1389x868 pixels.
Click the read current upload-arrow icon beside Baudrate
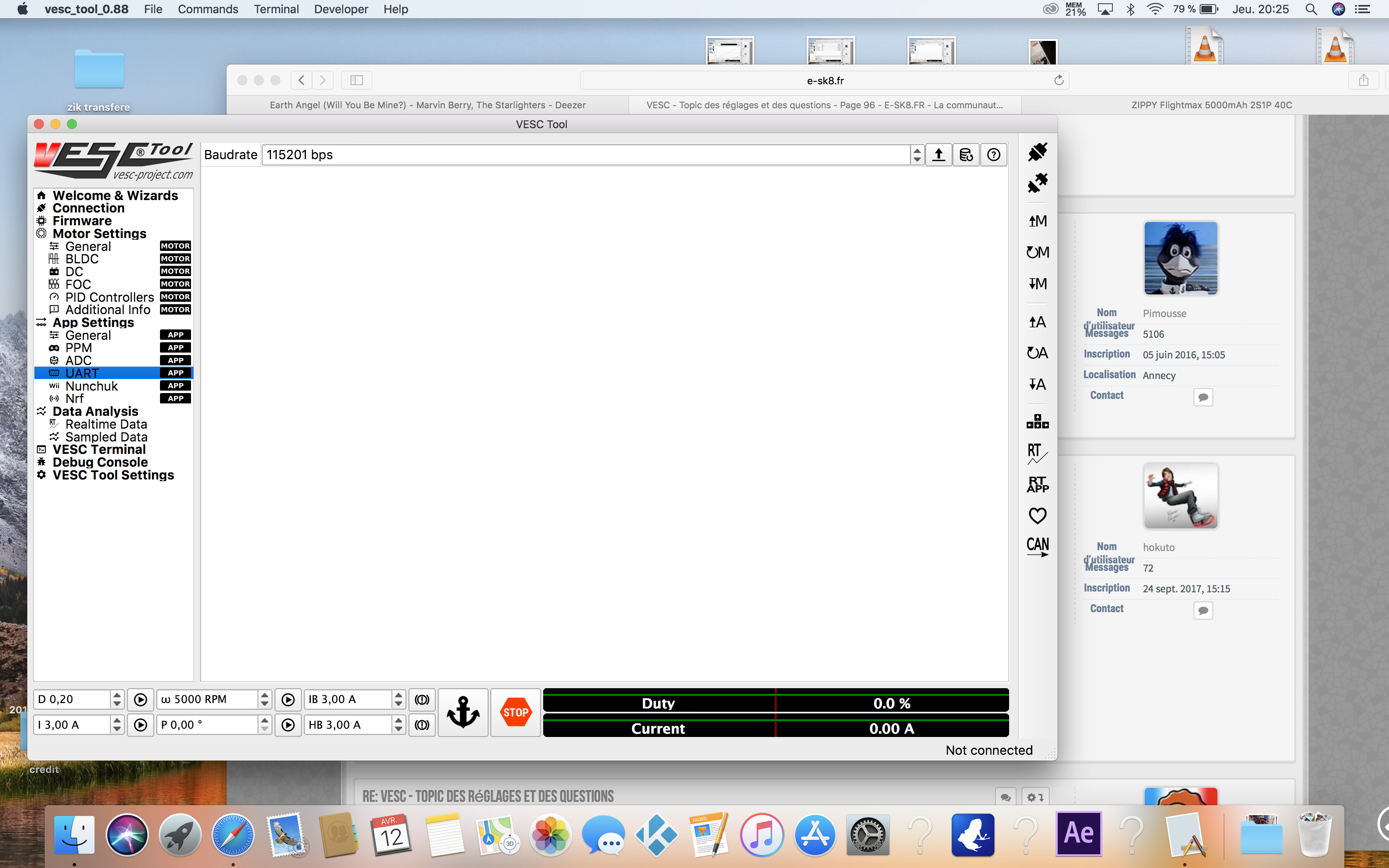938,155
